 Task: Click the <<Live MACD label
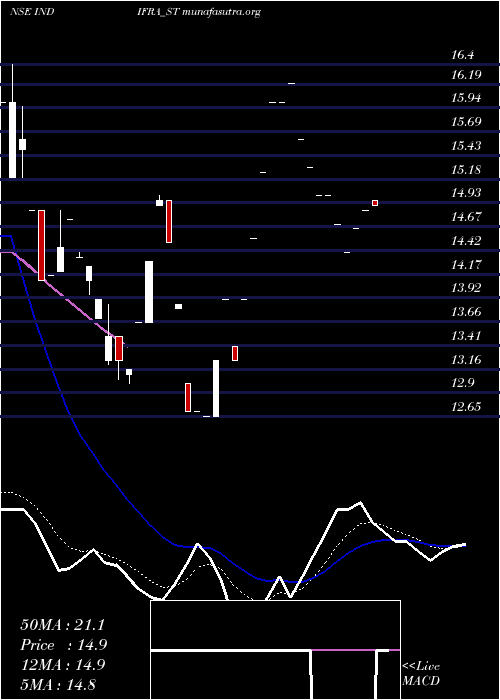click(x=421, y=674)
